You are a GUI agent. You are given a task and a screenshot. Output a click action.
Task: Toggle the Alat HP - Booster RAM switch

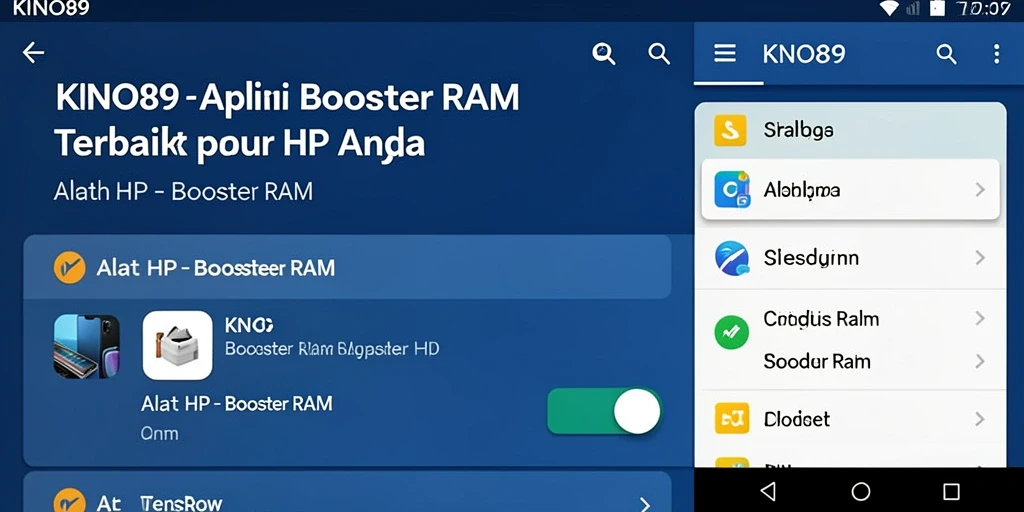point(605,411)
